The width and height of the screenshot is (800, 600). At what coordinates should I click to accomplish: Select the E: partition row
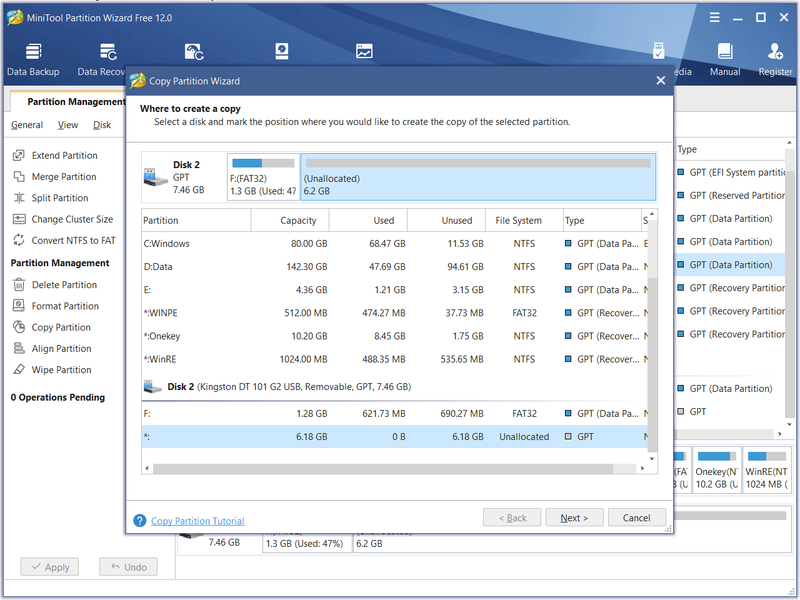point(394,290)
